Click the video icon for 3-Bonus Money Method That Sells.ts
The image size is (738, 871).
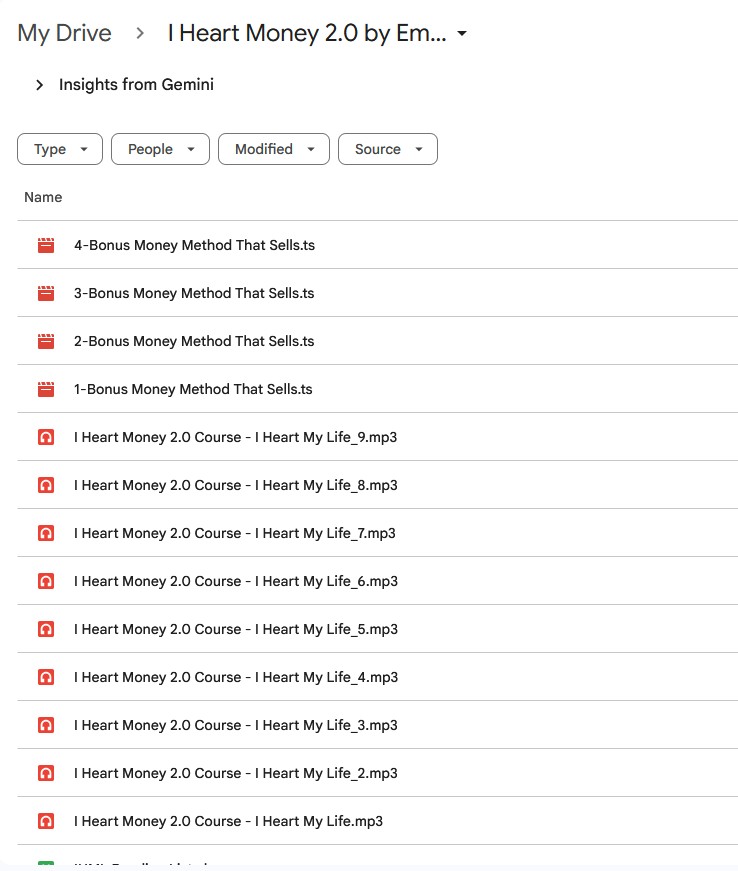[x=44, y=293]
